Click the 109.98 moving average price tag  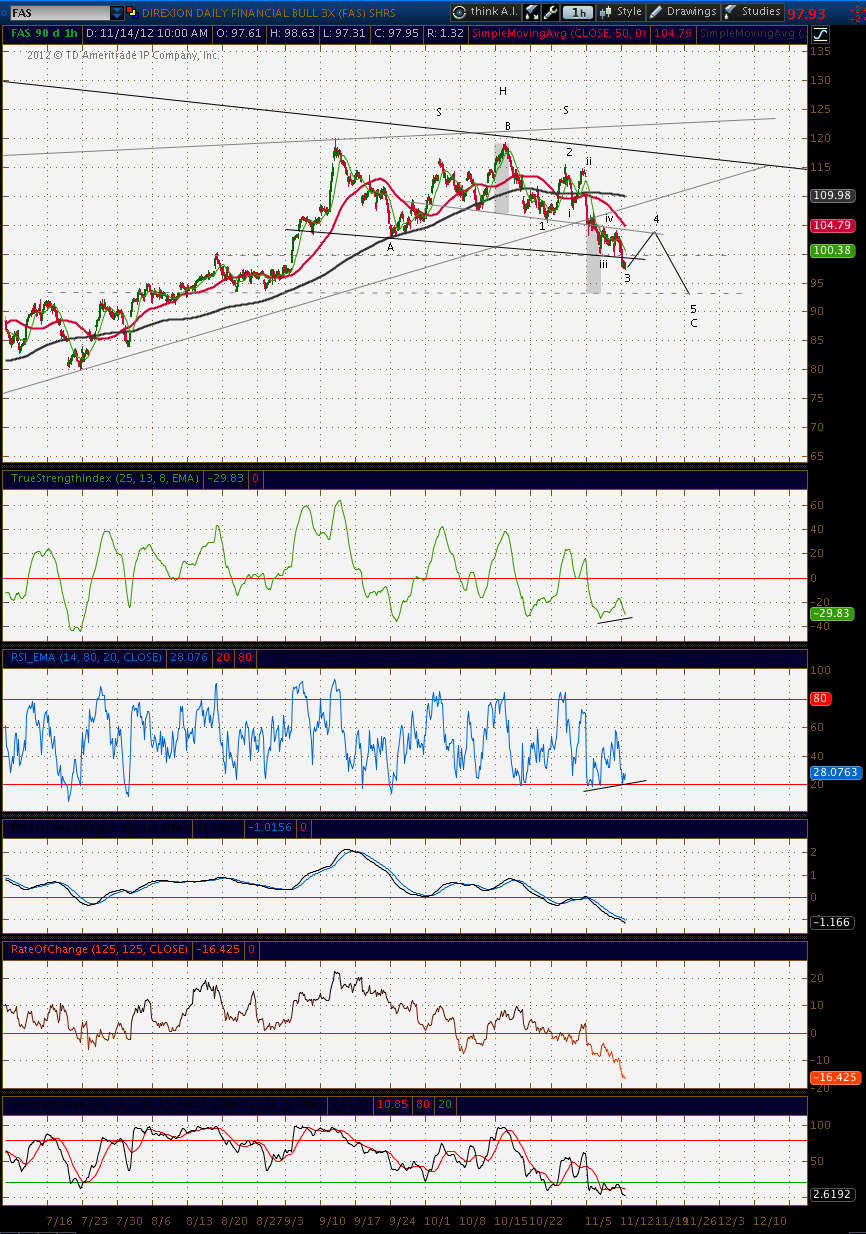click(x=833, y=195)
